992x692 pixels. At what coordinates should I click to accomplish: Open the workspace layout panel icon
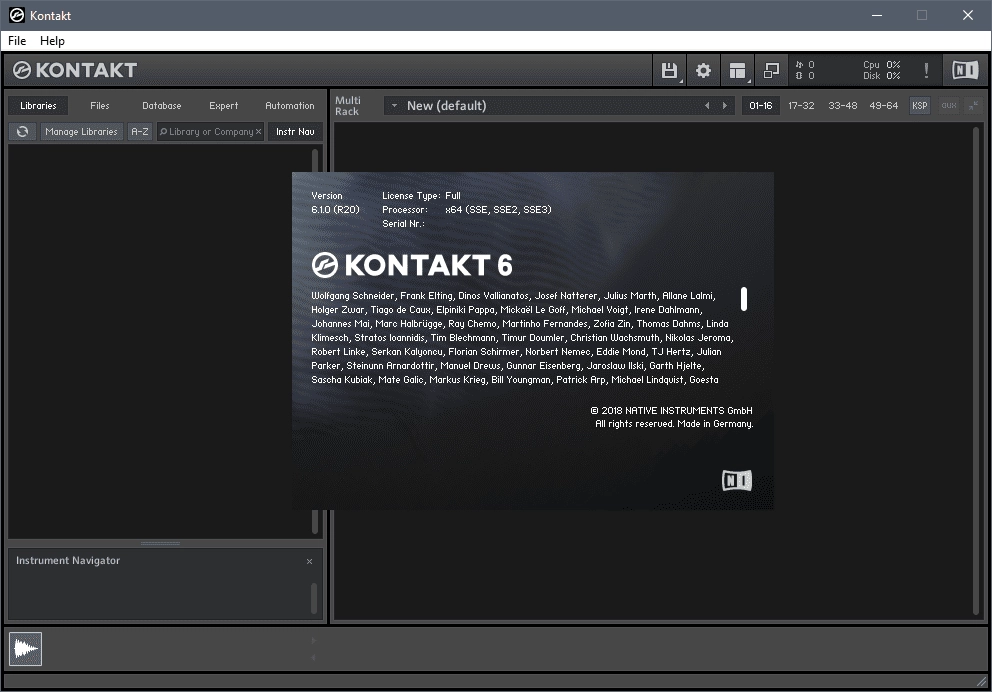tap(737, 70)
